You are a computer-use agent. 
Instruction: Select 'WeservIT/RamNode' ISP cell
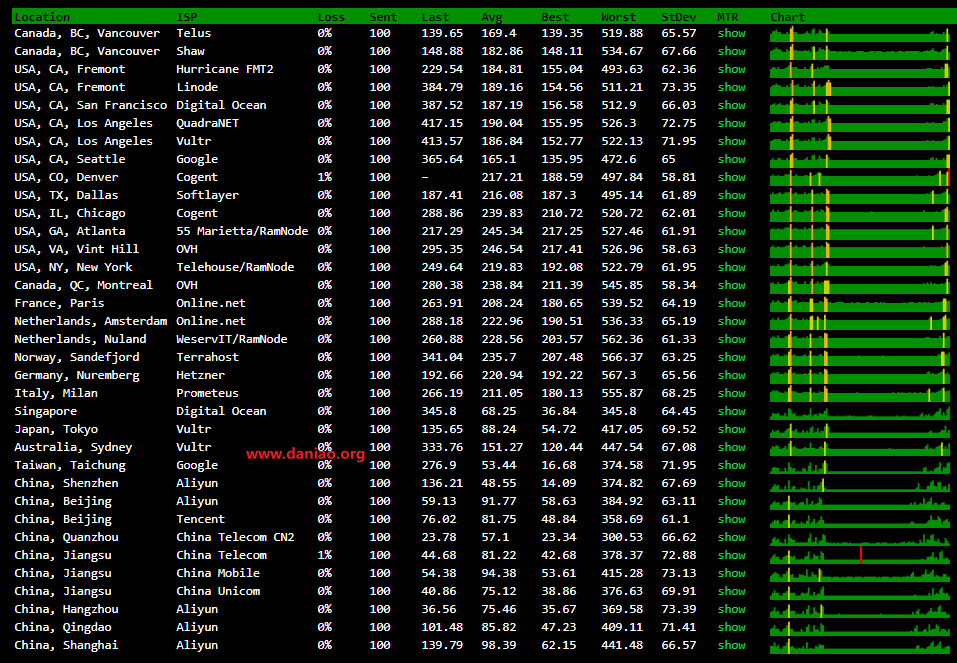click(x=232, y=339)
